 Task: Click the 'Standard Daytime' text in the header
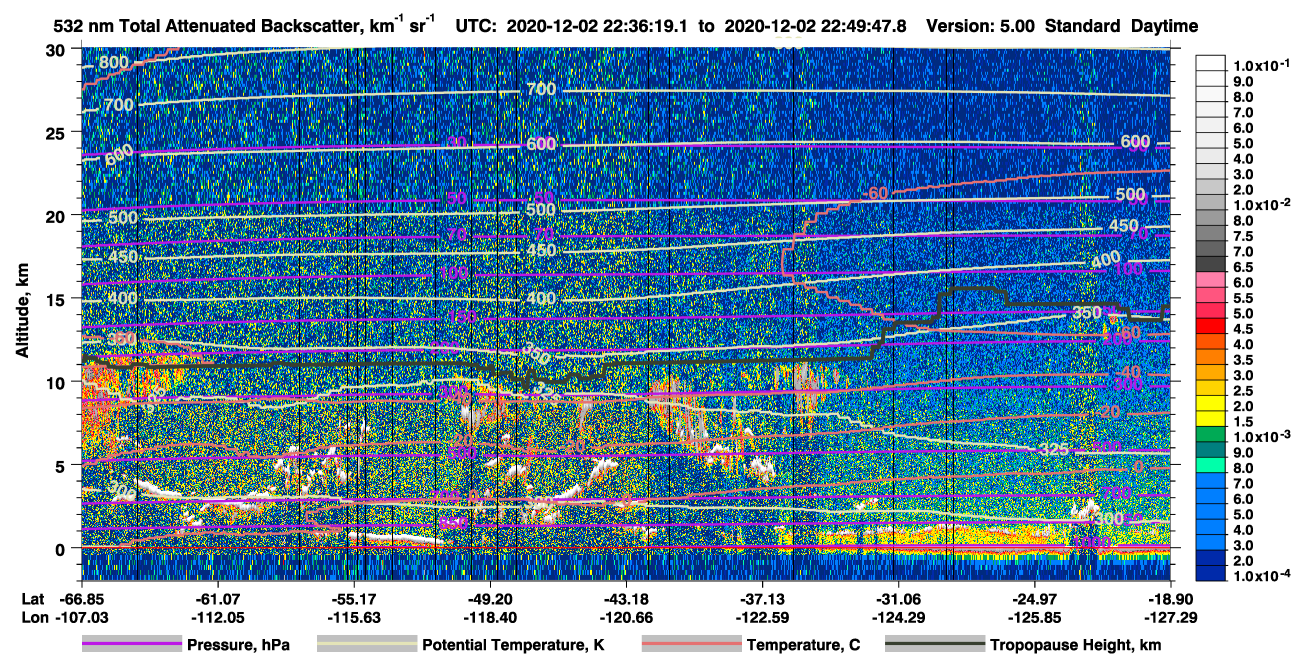(1124, 27)
